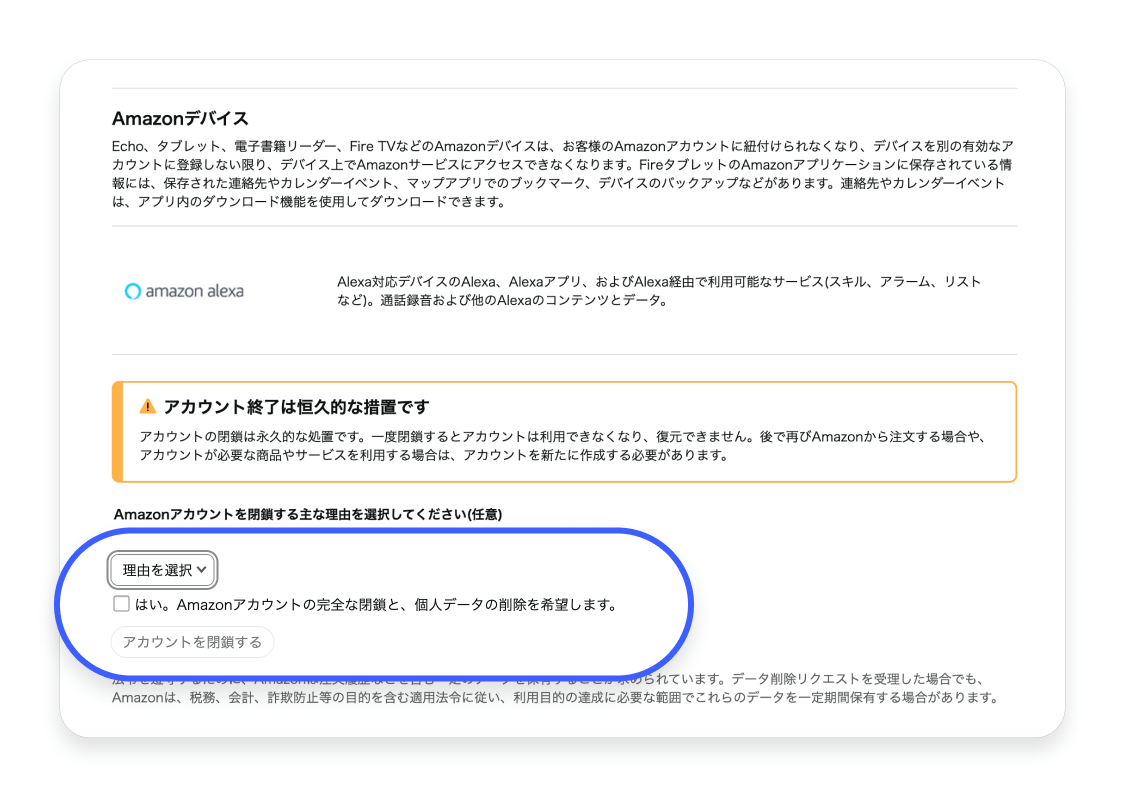Click the chevron arrow on 理由を選択
Image resolution: width=1125 pixels, height=798 pixels.
[x=202, y=570]
